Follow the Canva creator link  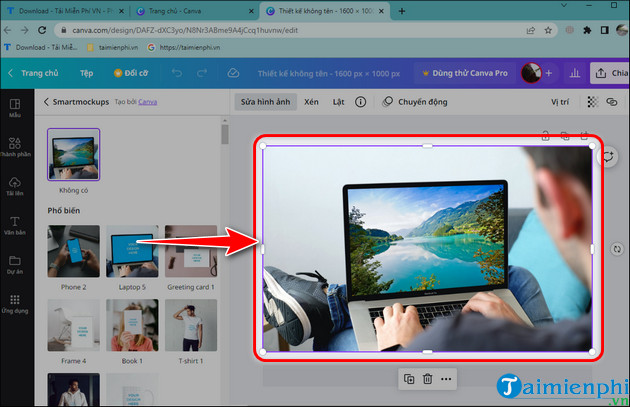(x=147, y=102)
